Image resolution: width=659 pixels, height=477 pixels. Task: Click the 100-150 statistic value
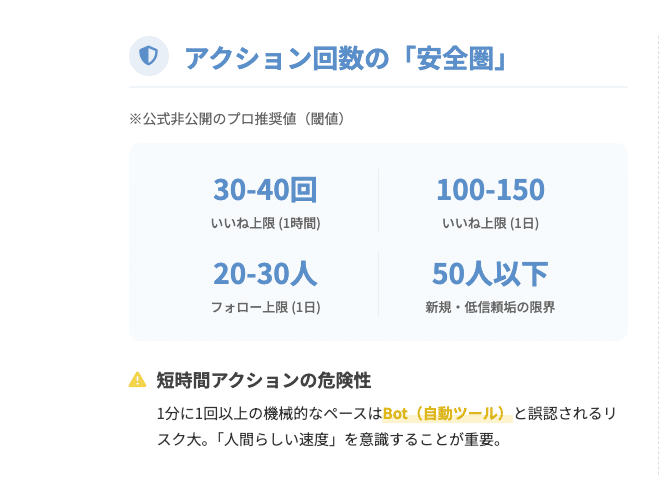pyautogui.click(x=490, y=189)
